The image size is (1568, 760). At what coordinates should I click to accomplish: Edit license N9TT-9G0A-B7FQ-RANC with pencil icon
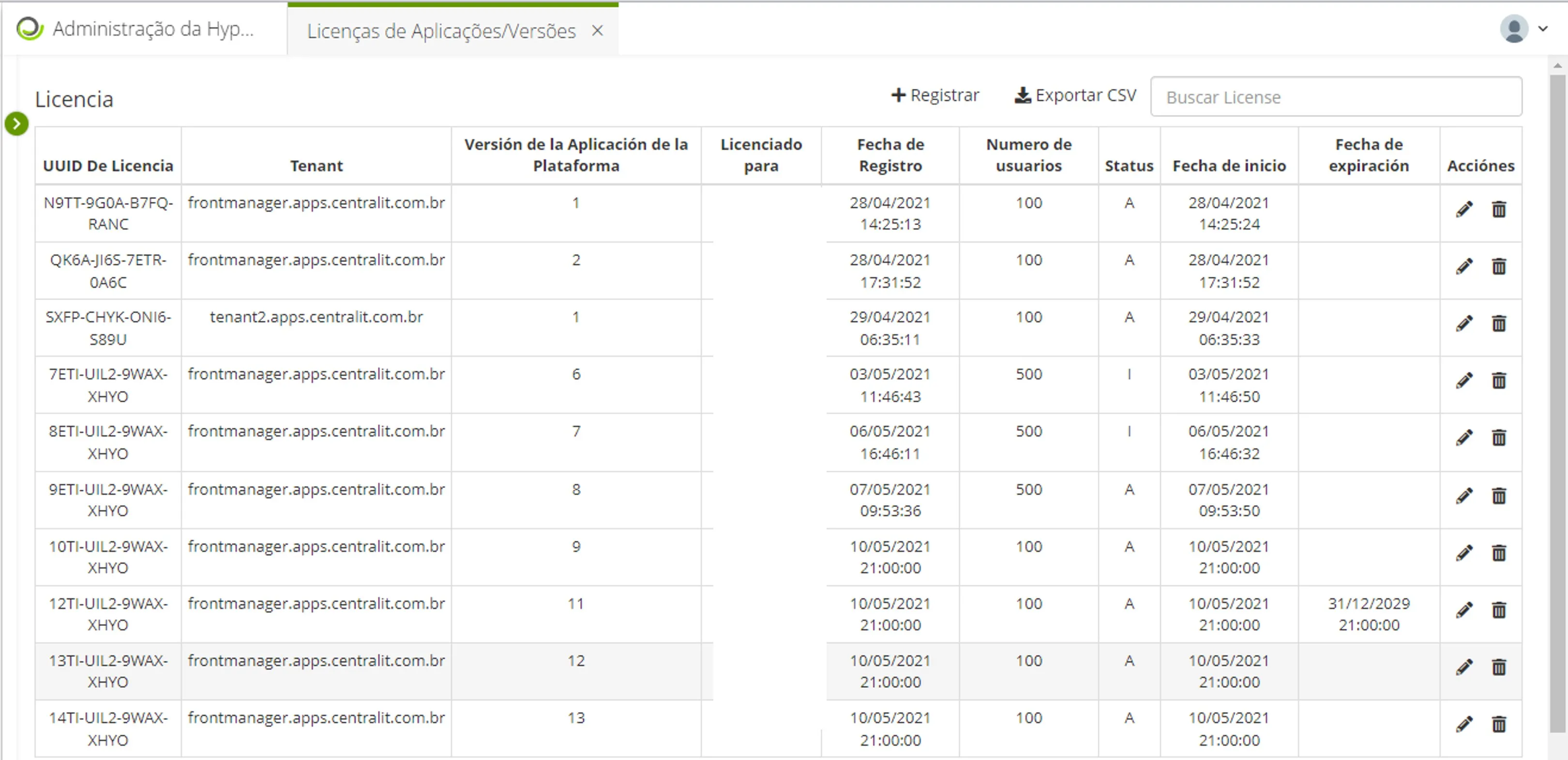(1464, 210)
